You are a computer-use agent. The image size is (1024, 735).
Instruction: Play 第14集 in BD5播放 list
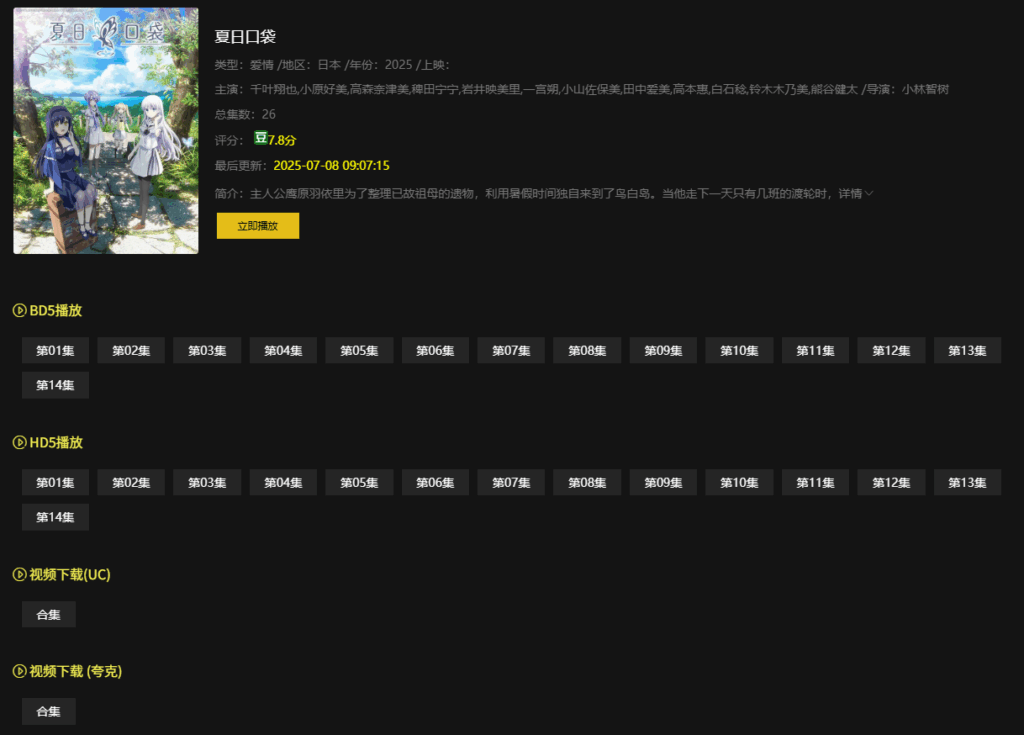point(56,385)
